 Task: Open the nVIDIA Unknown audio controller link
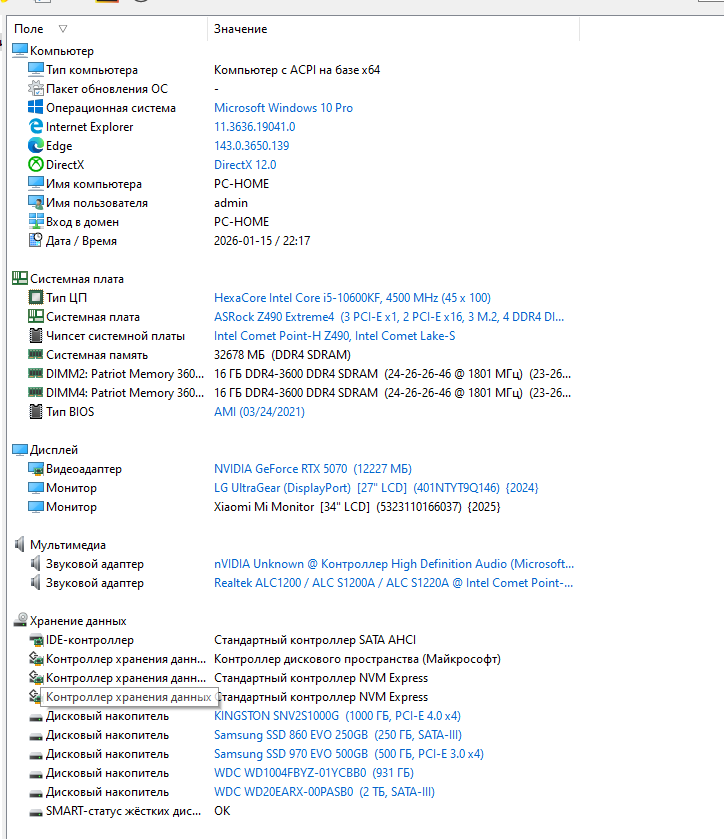pos(394,563)
